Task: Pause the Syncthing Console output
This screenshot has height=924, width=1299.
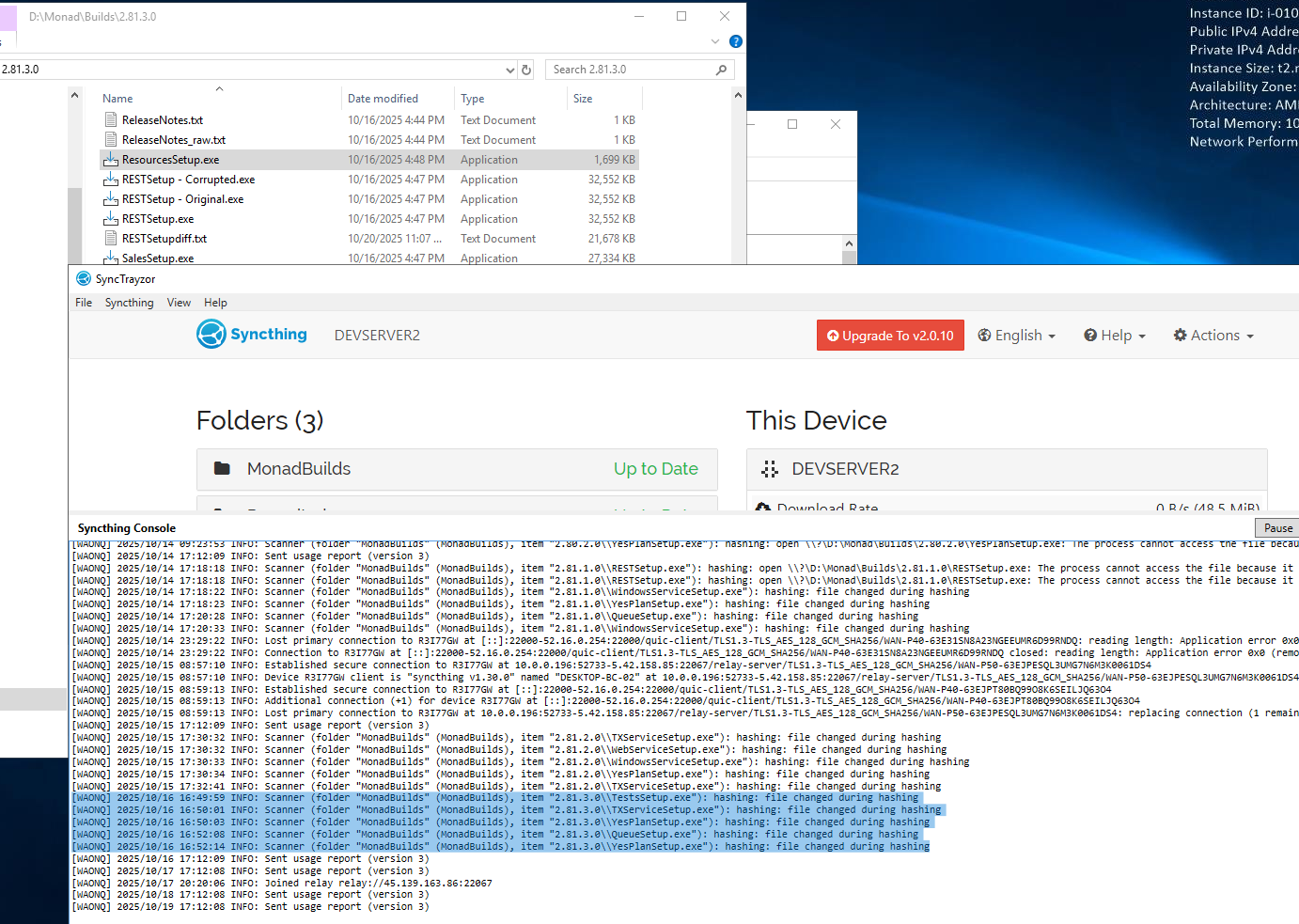Action: pyautogui.click(x=1277, y=528)
